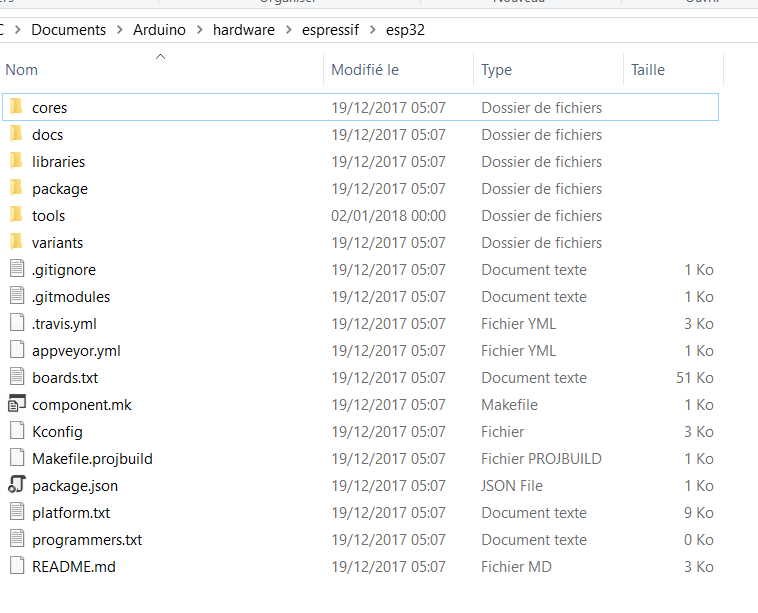Click the boards.txt document icon

(15, 377)
